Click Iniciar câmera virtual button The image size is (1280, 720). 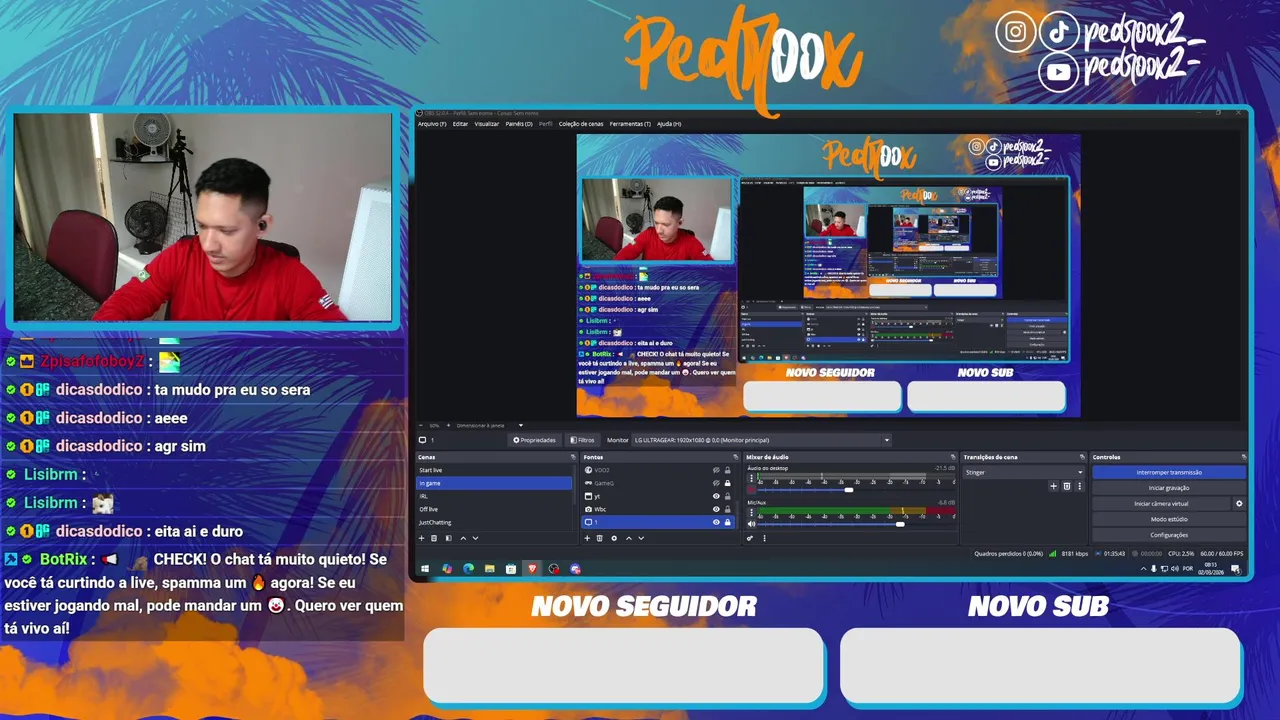(x=1161, y=503)
